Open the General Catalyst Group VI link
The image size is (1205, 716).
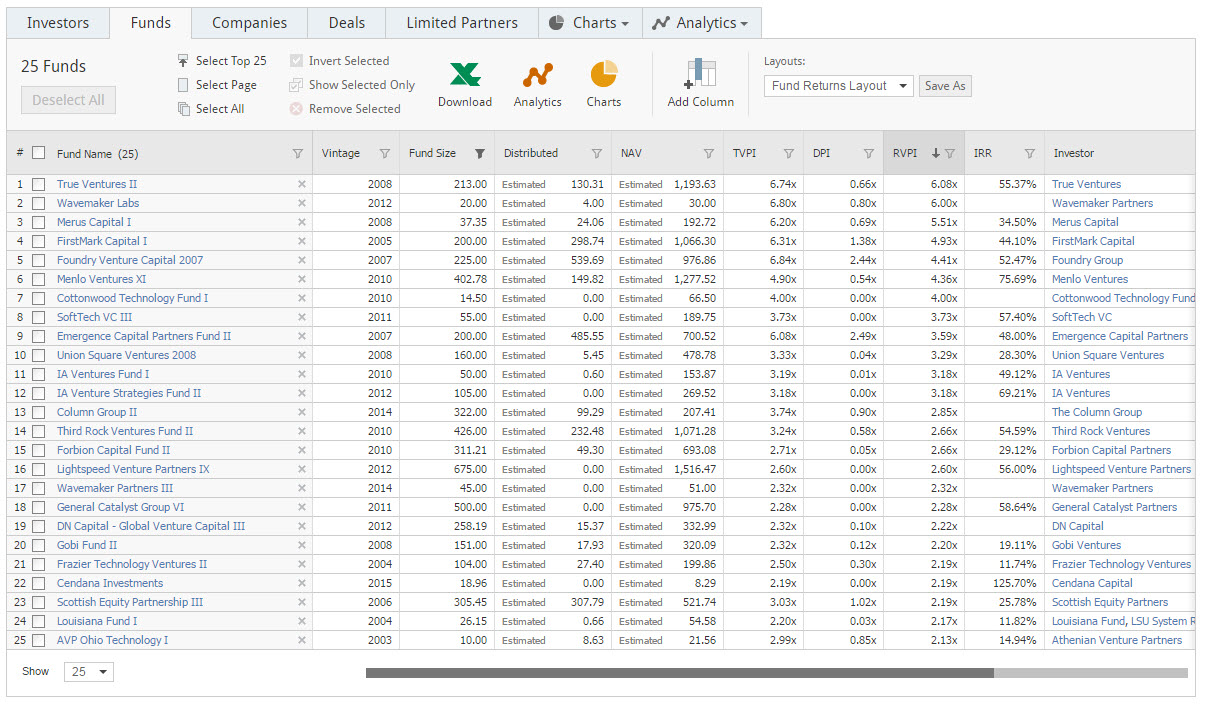click(x=121, y=508)
